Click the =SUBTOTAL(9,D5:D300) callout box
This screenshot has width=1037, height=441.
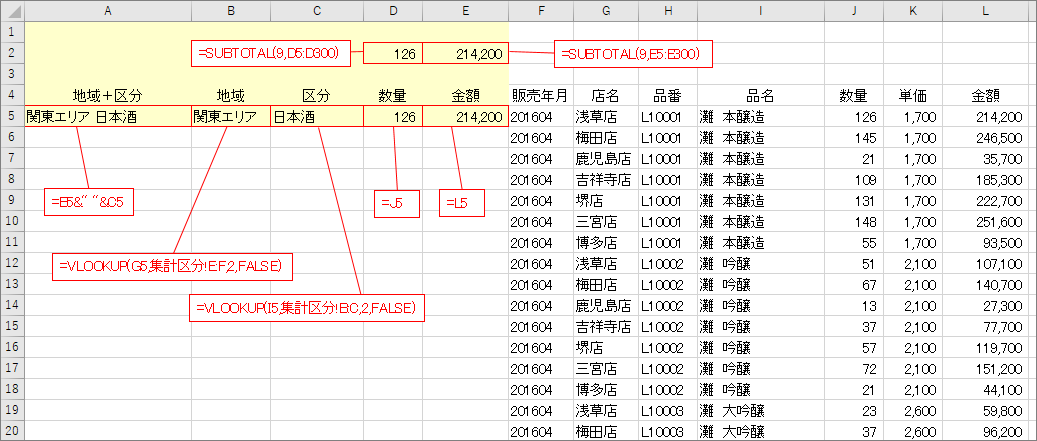tap(272, 54)
